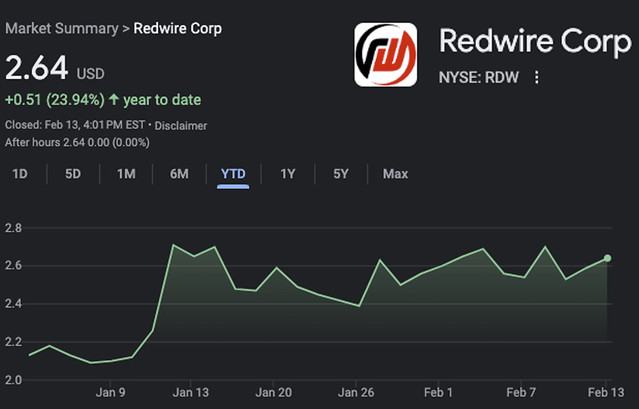The height and width of the screenshot is (409, 639).
Task: Click the 2.4 y-axis value
Action: pos(13,304)
